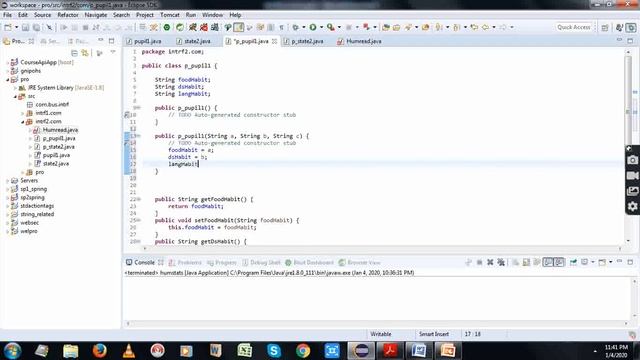Open Project Explorer view menu dropdown
This screenshot has width=640, height=360.
[x=113, y=53]
